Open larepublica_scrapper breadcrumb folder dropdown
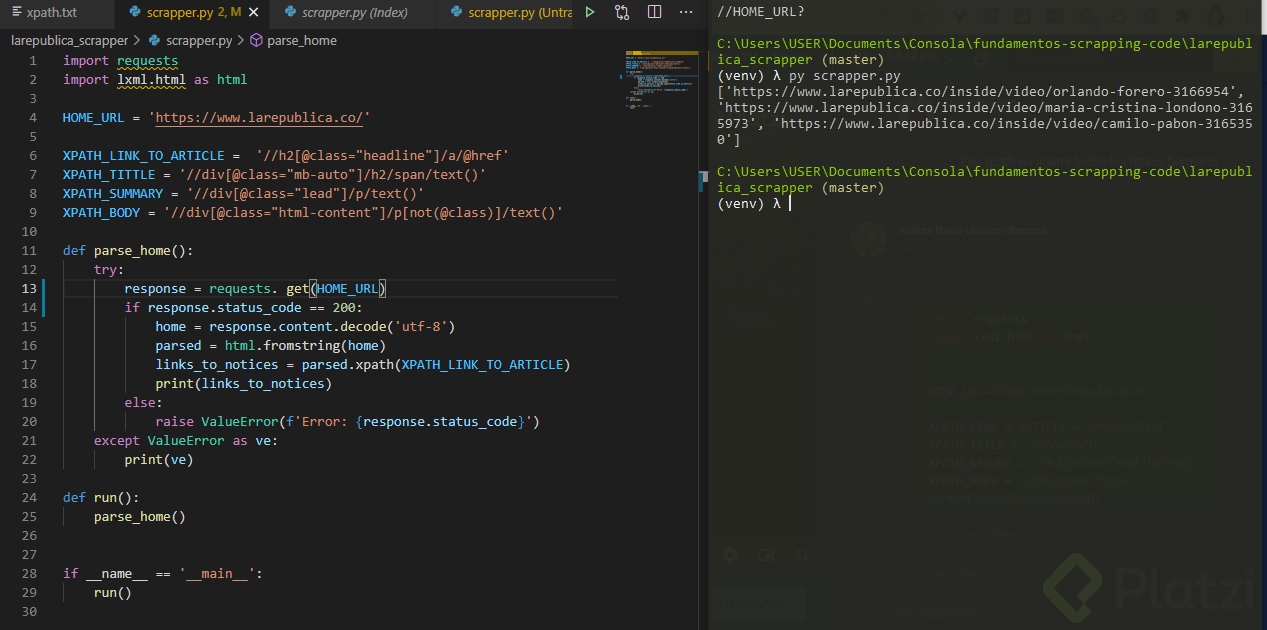This screenshot has width=1267, height=630. tap(69, 41)
